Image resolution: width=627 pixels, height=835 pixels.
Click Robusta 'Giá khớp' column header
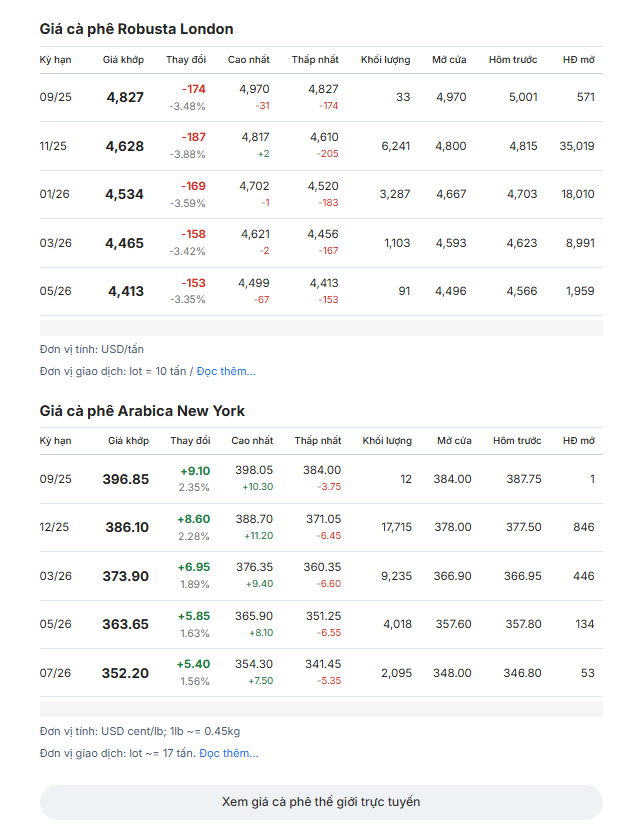pos(123,60)
